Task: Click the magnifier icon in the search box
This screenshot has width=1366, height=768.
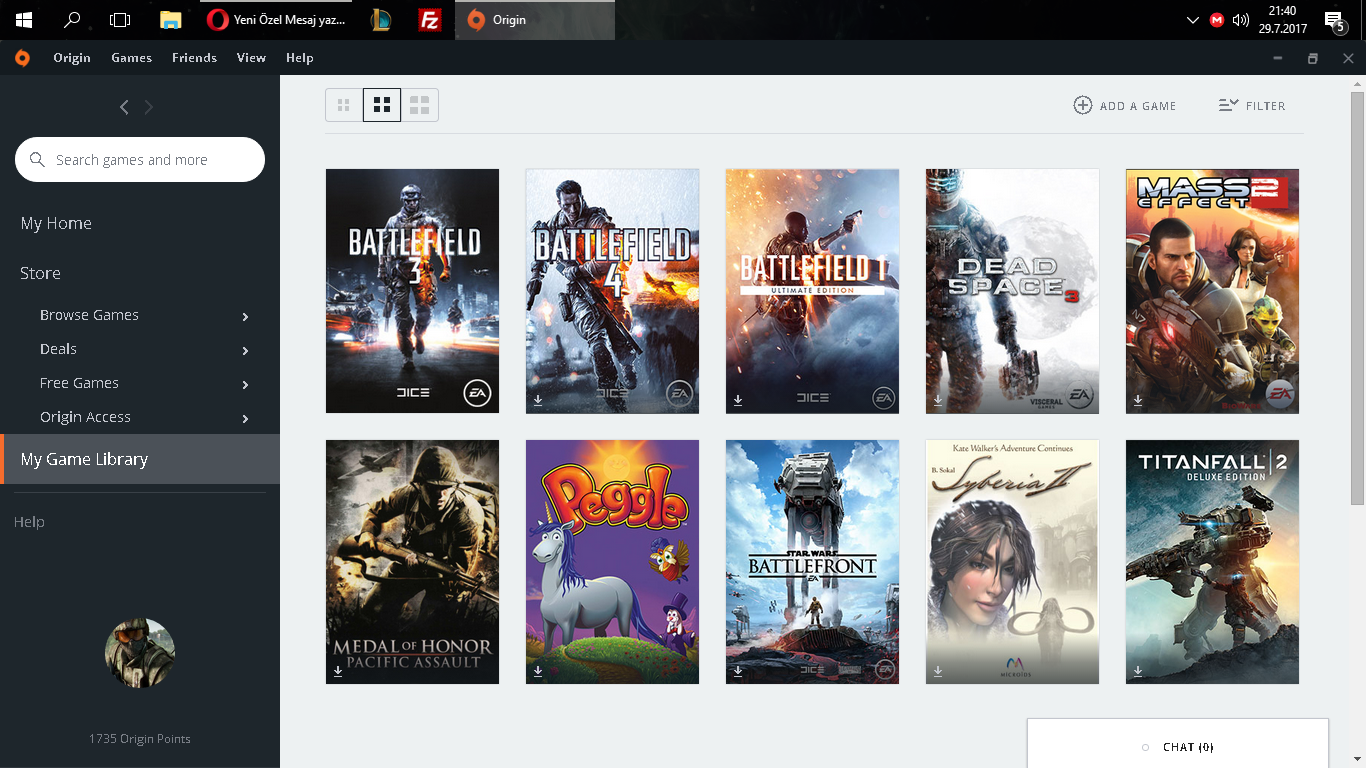Action: [x=38, y=160]
